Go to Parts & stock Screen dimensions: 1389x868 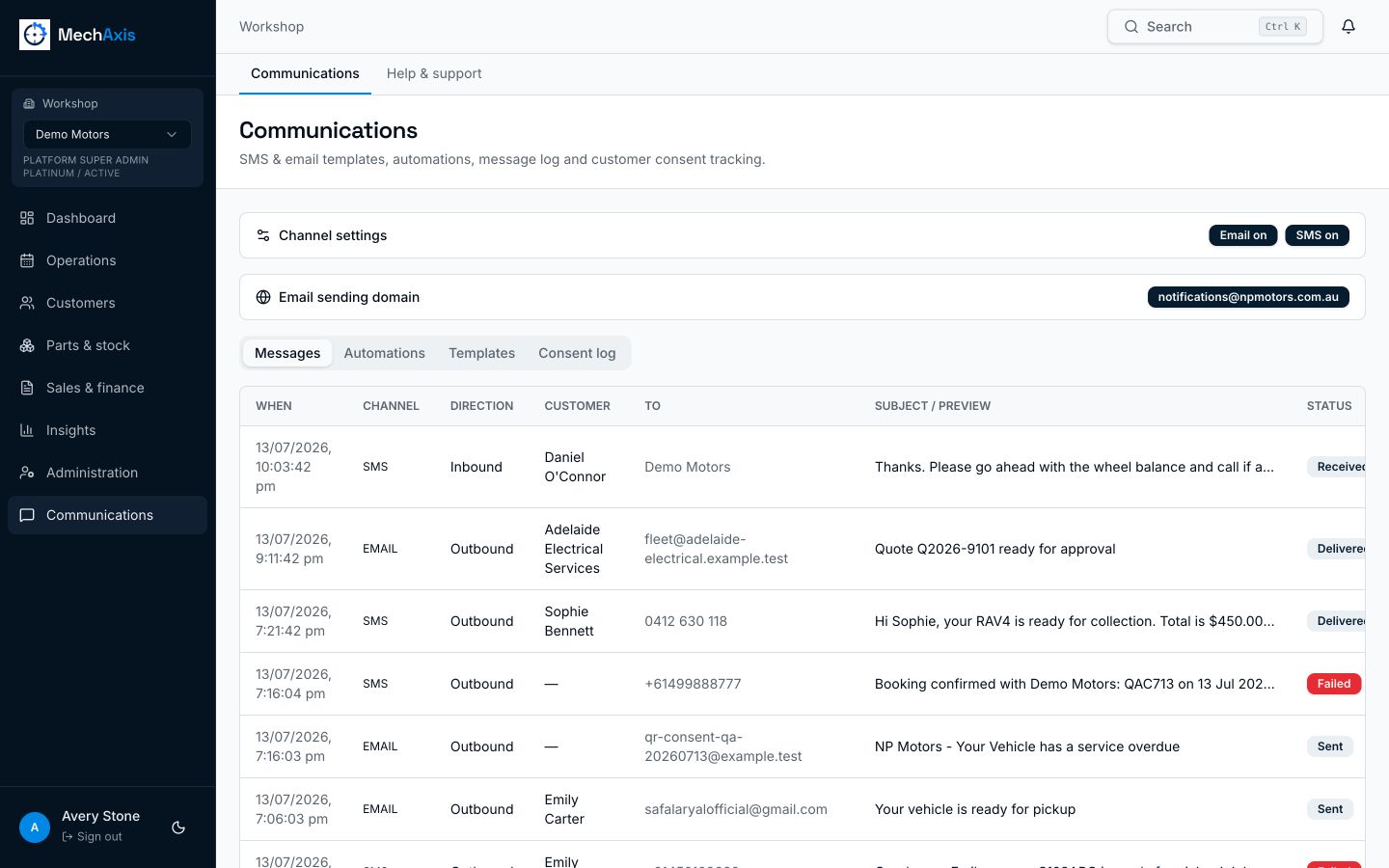pos(107,345)
